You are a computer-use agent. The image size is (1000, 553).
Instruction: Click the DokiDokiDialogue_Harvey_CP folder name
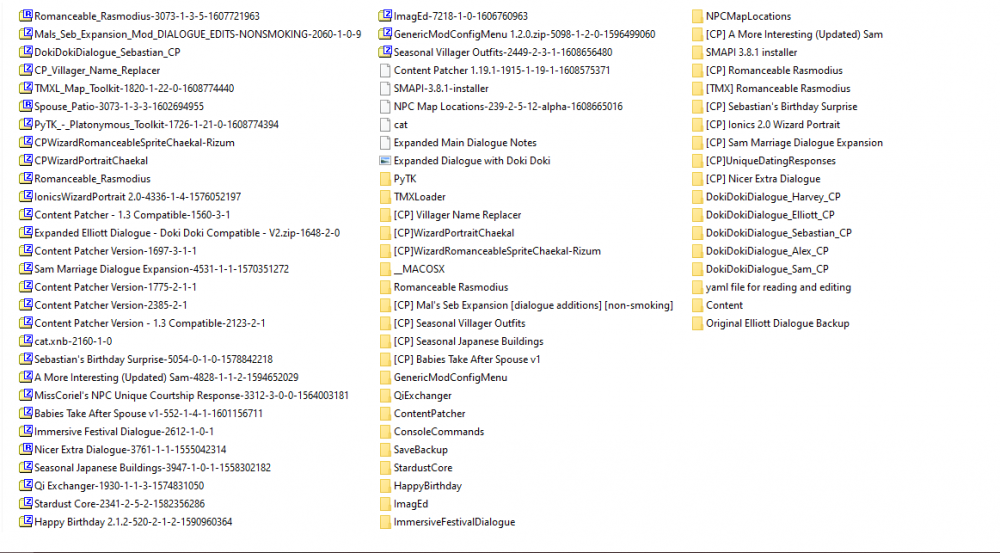click(773, 196)
